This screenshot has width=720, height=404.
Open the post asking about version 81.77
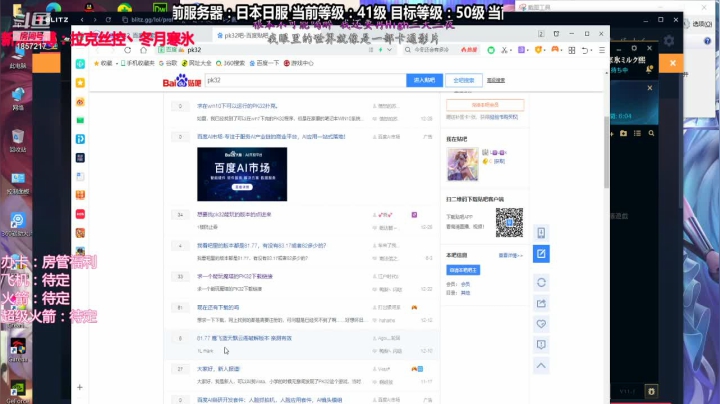coord(261,246)
